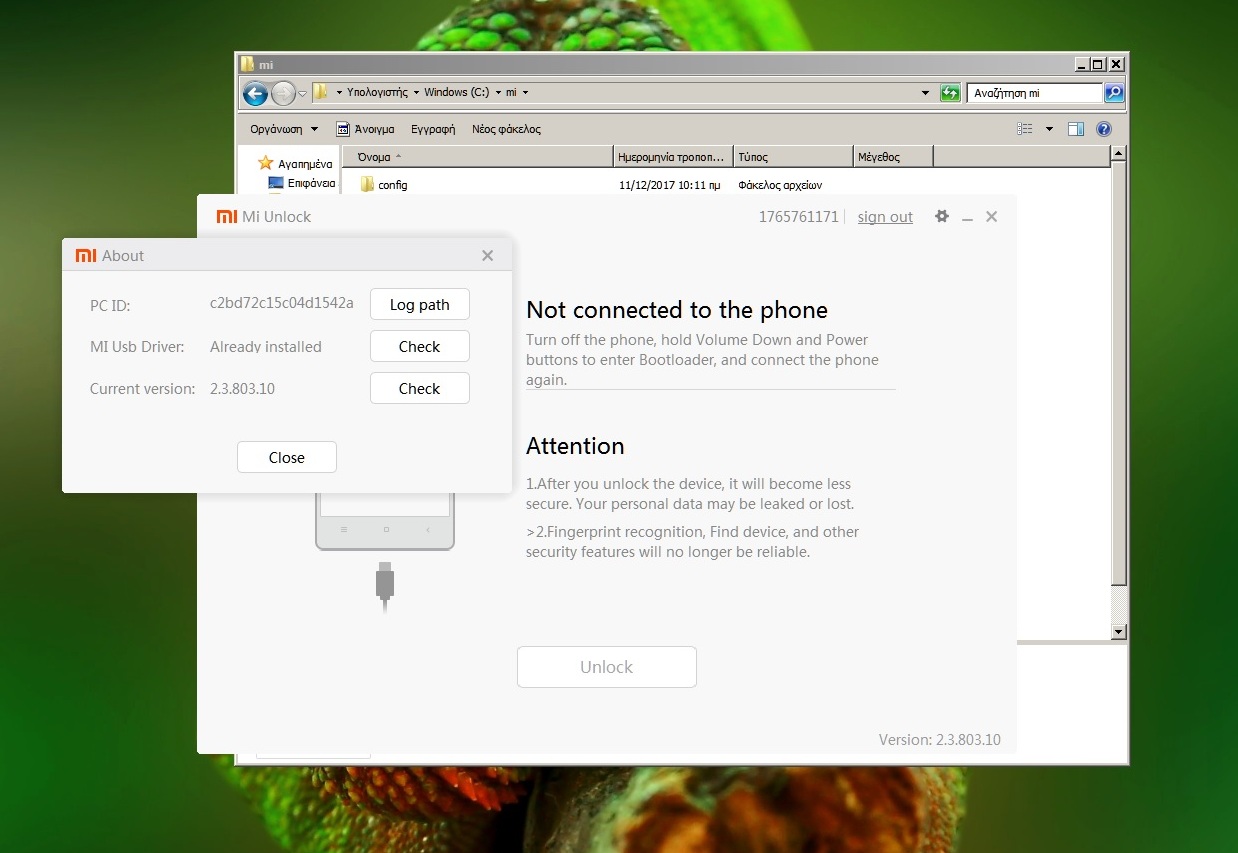Change view with the views icon
The image size is (1238, 853).
tap(1024, 129)
